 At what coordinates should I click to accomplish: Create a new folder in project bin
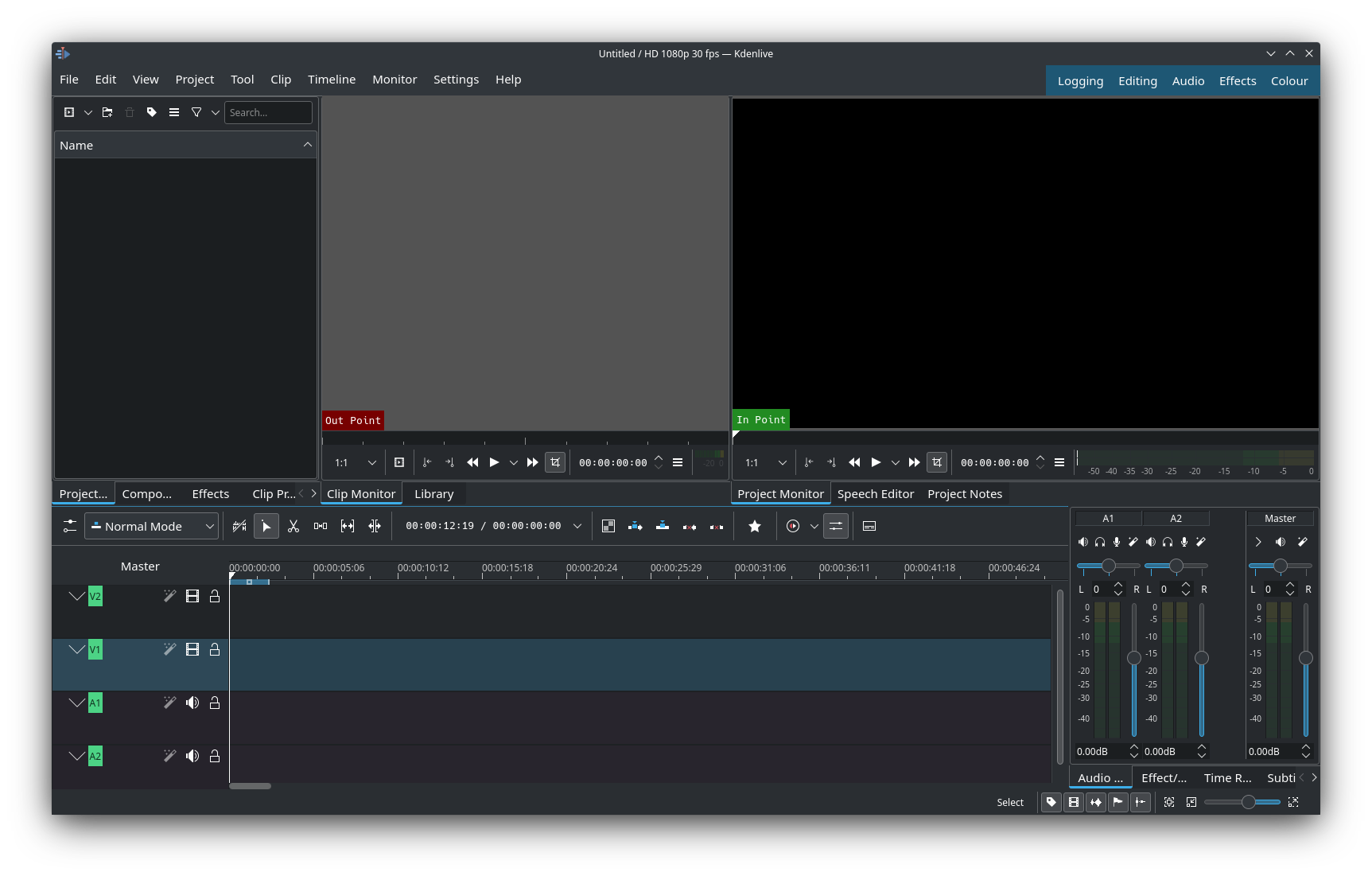(x=107, y=112)
